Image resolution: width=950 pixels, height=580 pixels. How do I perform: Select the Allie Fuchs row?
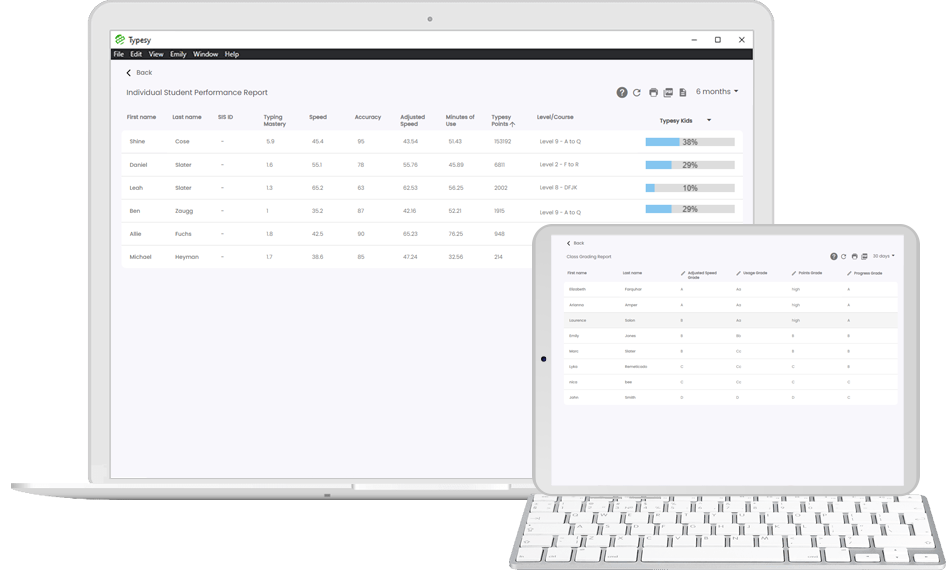327,234
